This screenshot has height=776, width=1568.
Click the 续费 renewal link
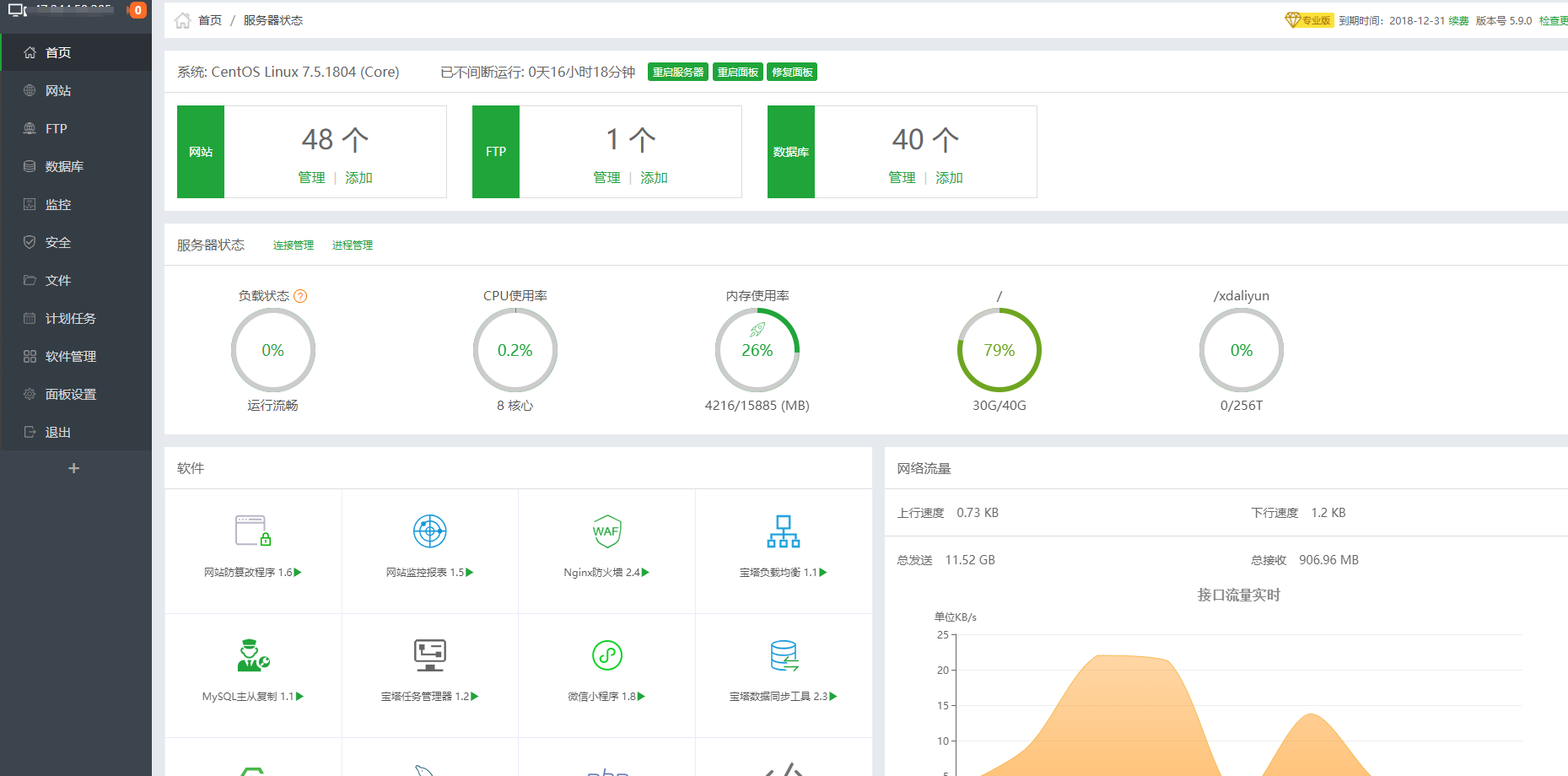[x=1458, y=20]
